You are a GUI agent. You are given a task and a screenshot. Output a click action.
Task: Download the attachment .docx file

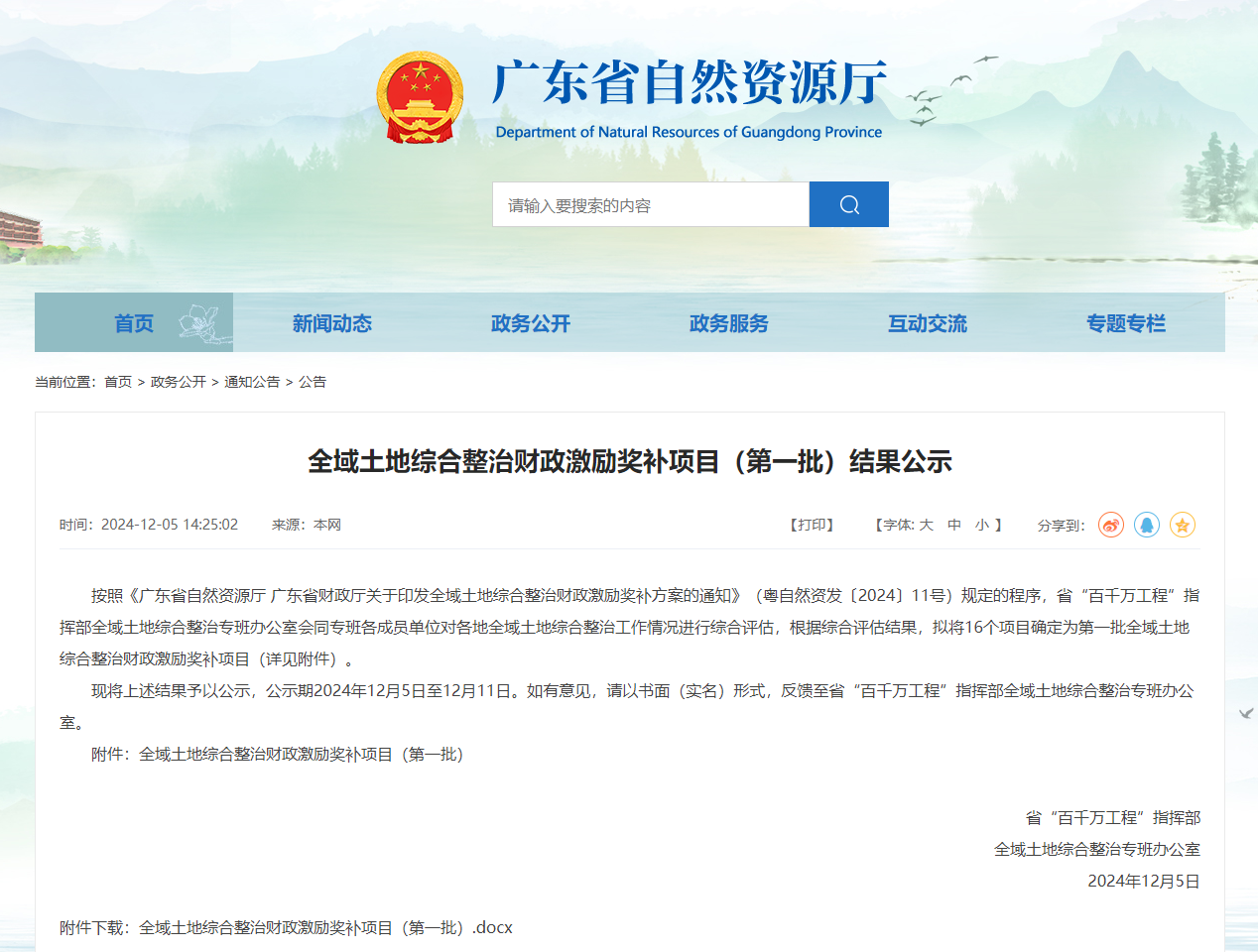325,927
